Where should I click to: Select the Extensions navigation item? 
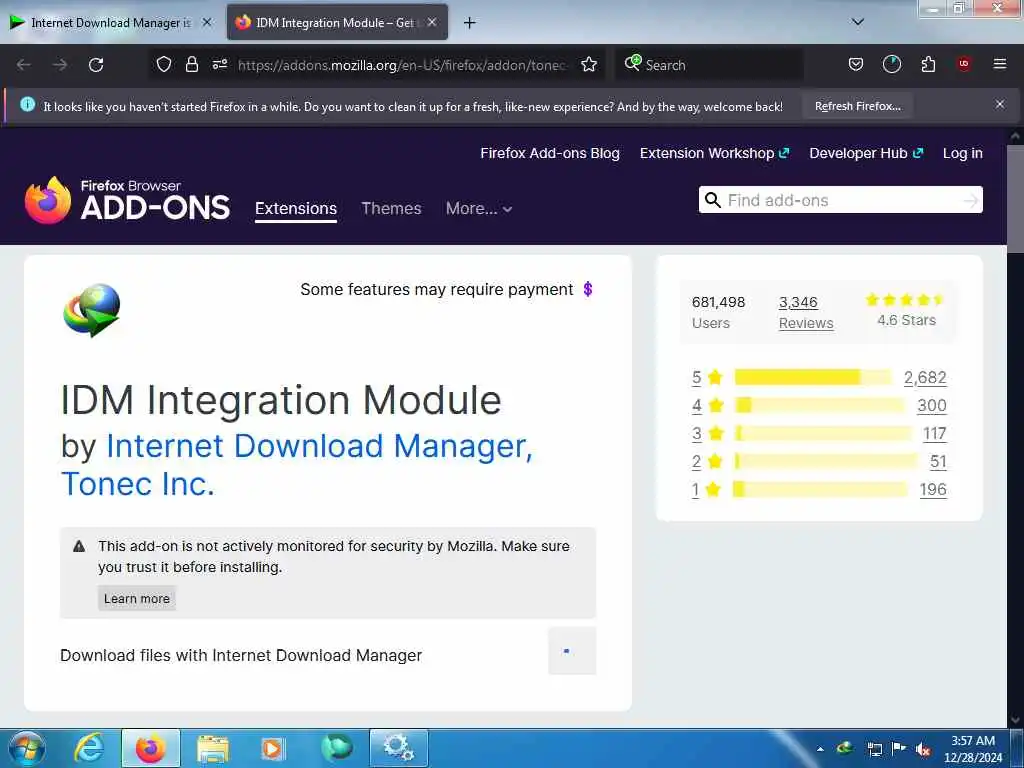(296, 208)
